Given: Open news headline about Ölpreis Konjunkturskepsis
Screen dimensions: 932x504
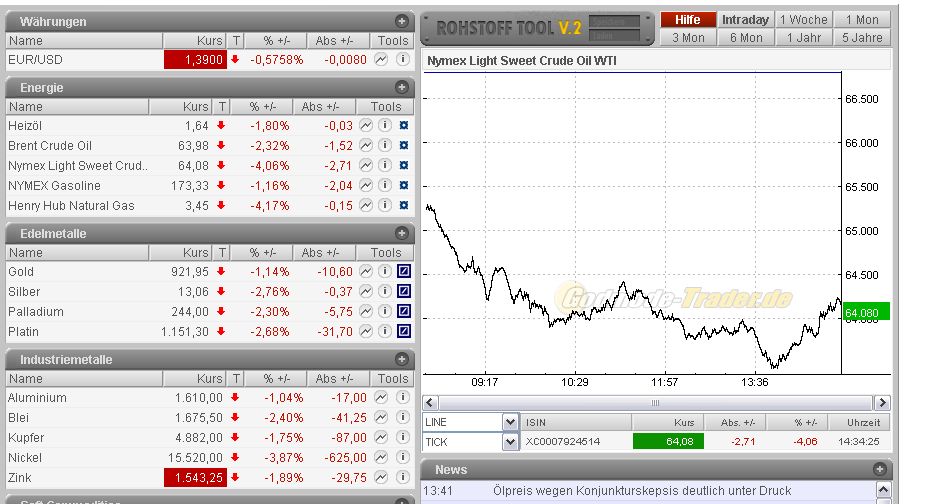Looking at the screenshot, I should click(x=642, y=491).
